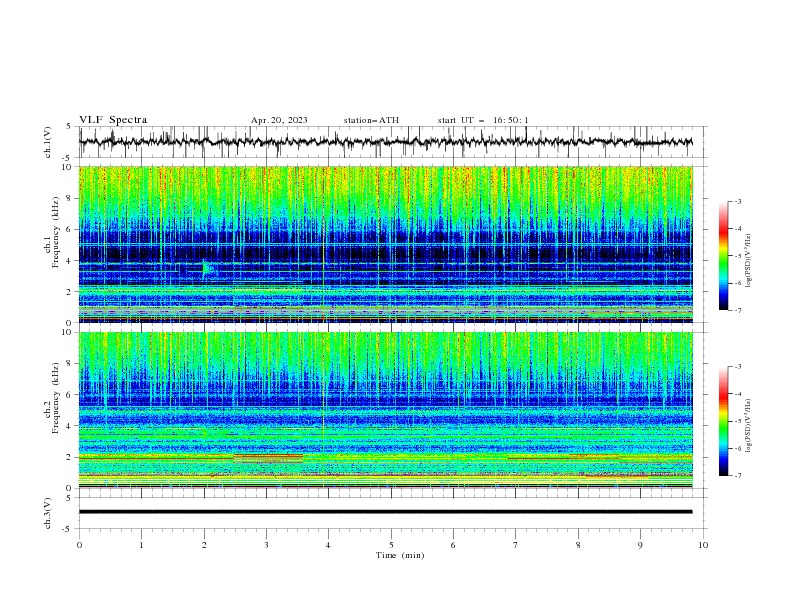792x612 pixels.
Task: Click the ch.2 color scale bar
Action: [723, 421]
